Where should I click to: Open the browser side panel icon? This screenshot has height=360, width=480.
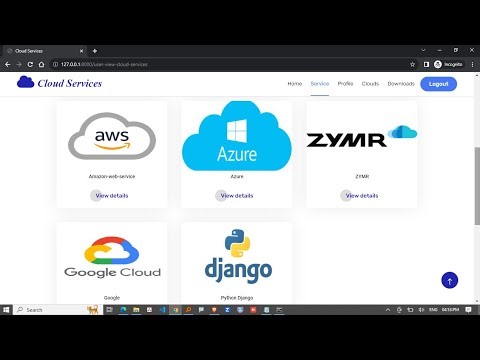(x=426, y=64)
